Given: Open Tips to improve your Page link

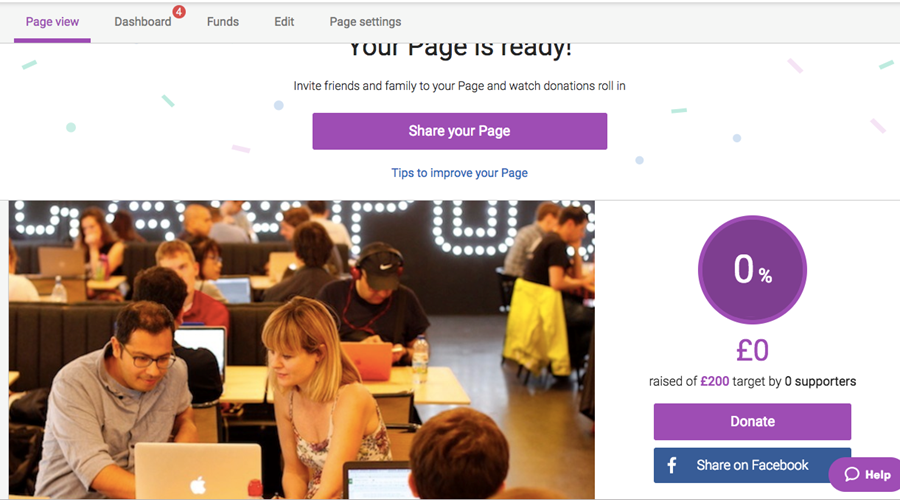Looking at the screenshot, I should 459,173.
